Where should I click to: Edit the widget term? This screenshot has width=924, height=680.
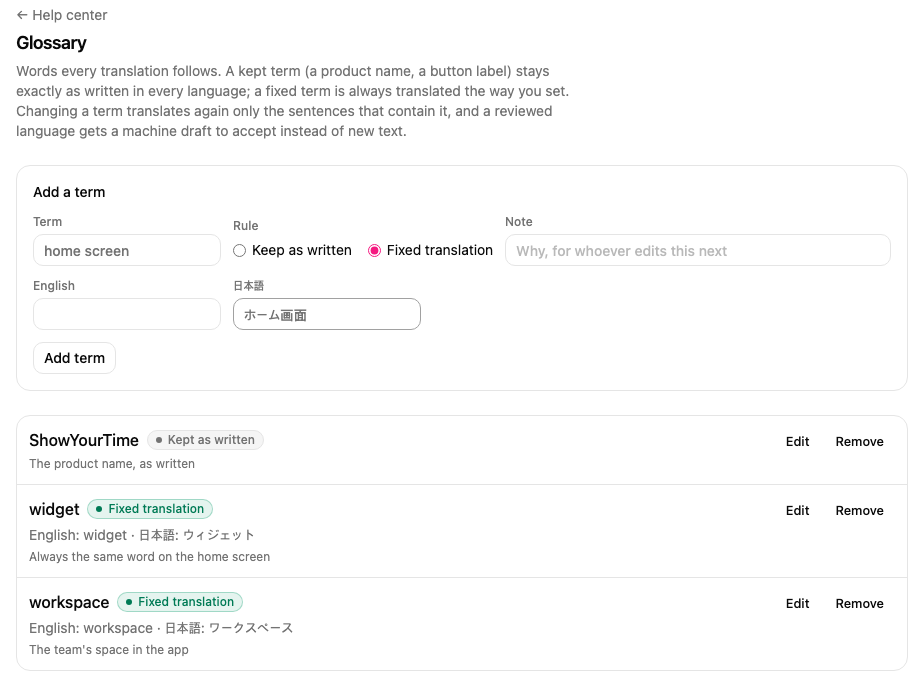coord(797,510)
